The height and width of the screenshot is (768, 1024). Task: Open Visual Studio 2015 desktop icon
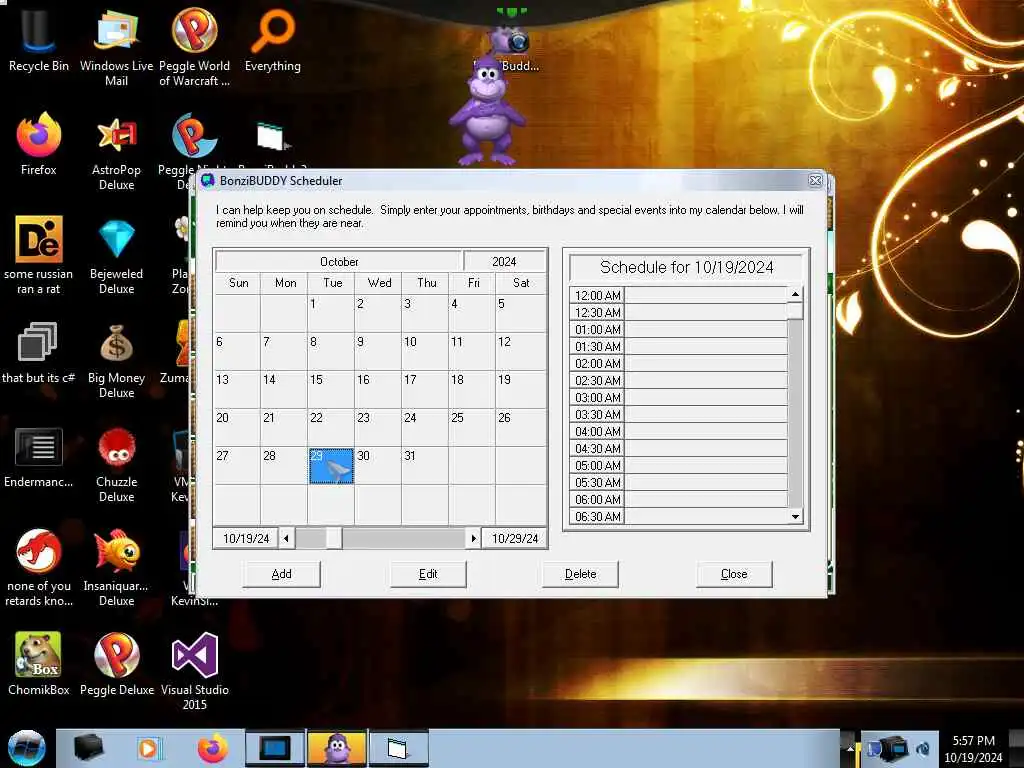click(x=195, y=671)
